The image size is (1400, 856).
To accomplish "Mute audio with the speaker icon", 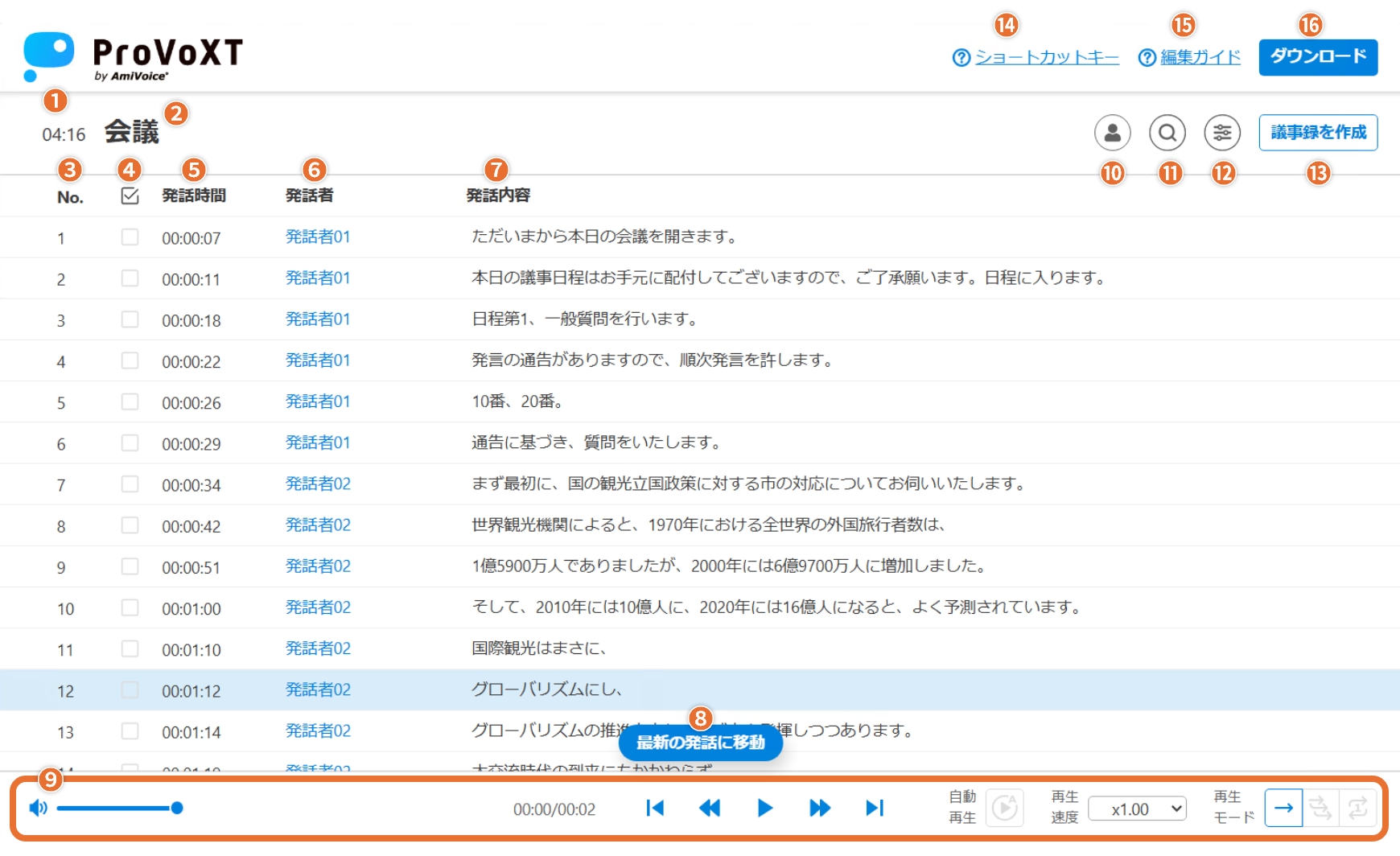I will (x=38, y=808).
